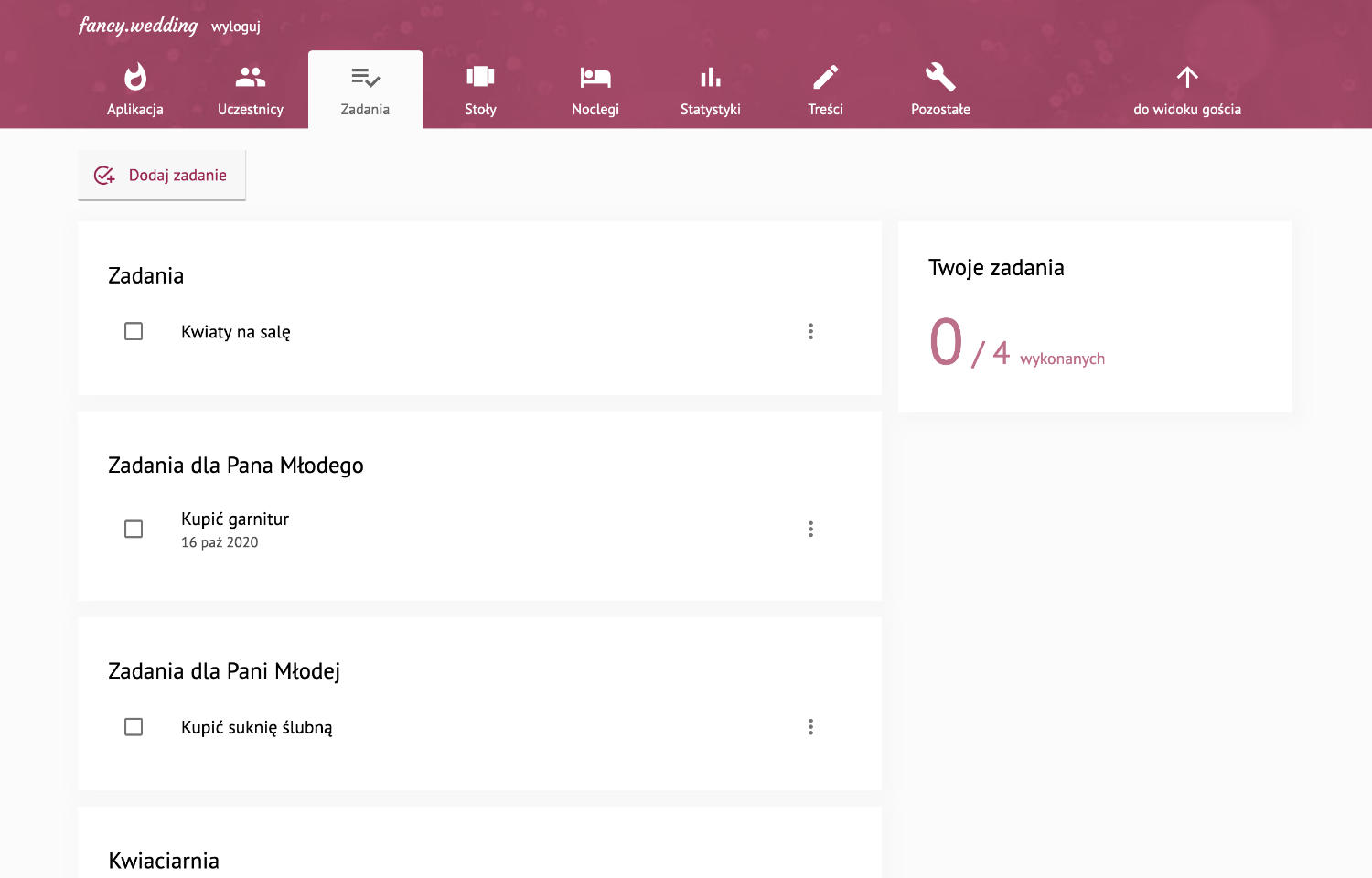Go to the Noclegi tab label
The height and width of the screenshot is (878, 1372).
click(x=595, y=109)
